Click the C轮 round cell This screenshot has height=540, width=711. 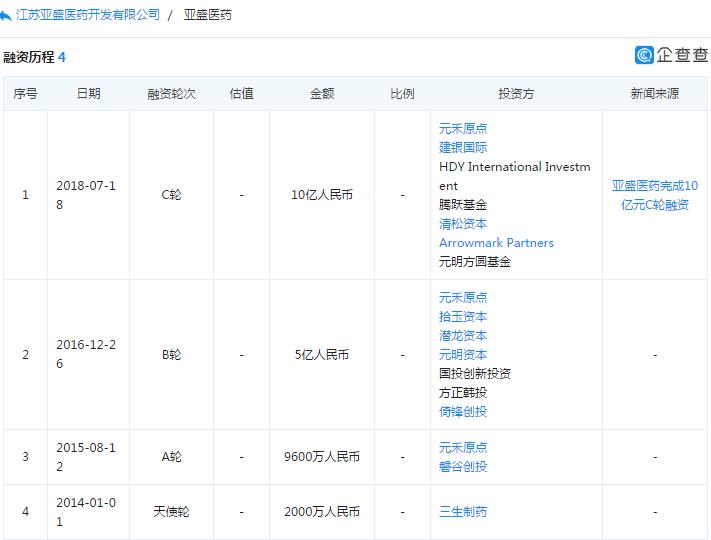pyautogui.click(x=171, y=195)
